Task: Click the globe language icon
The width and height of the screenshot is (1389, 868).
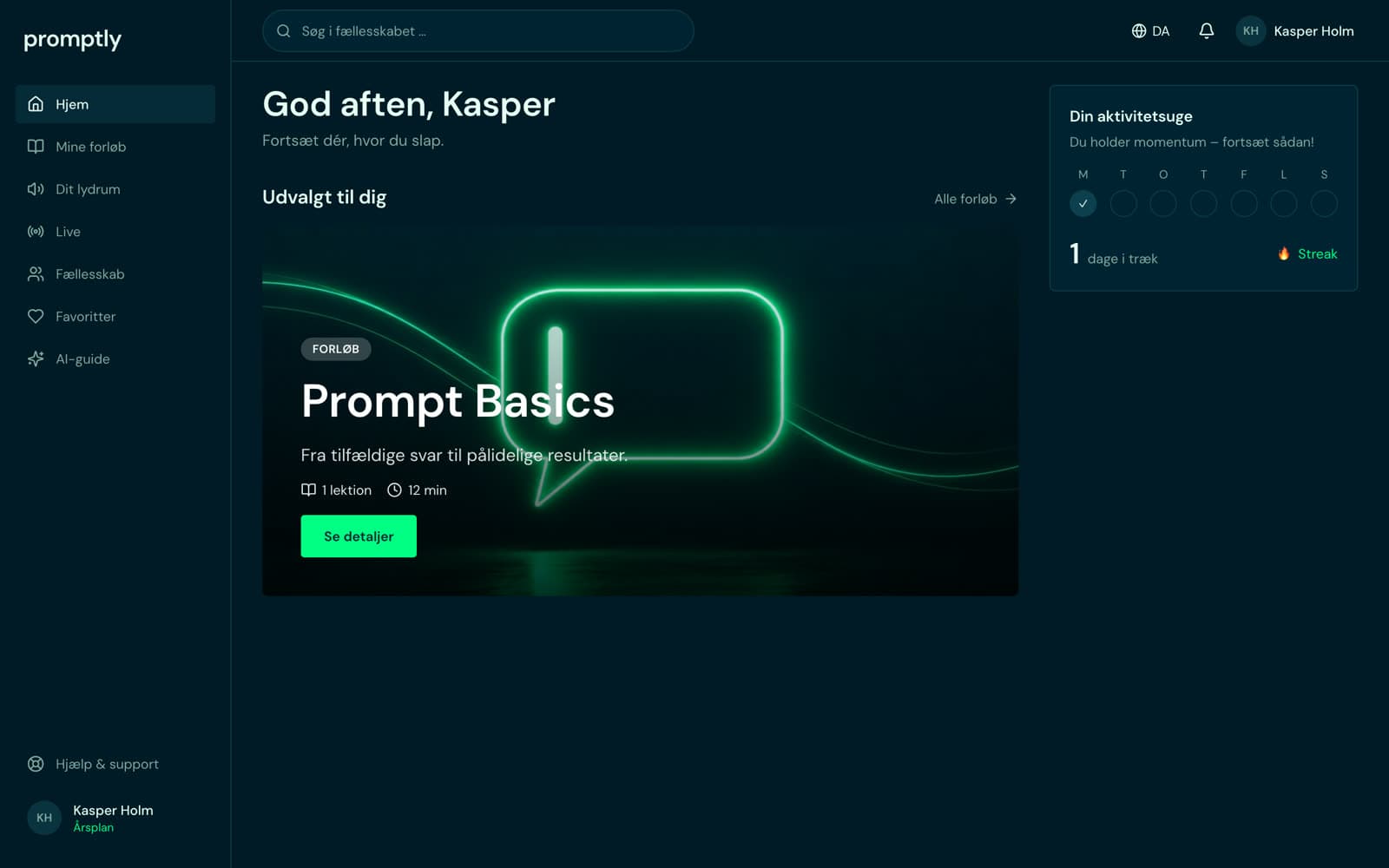Action: [x=1139, y=31]
